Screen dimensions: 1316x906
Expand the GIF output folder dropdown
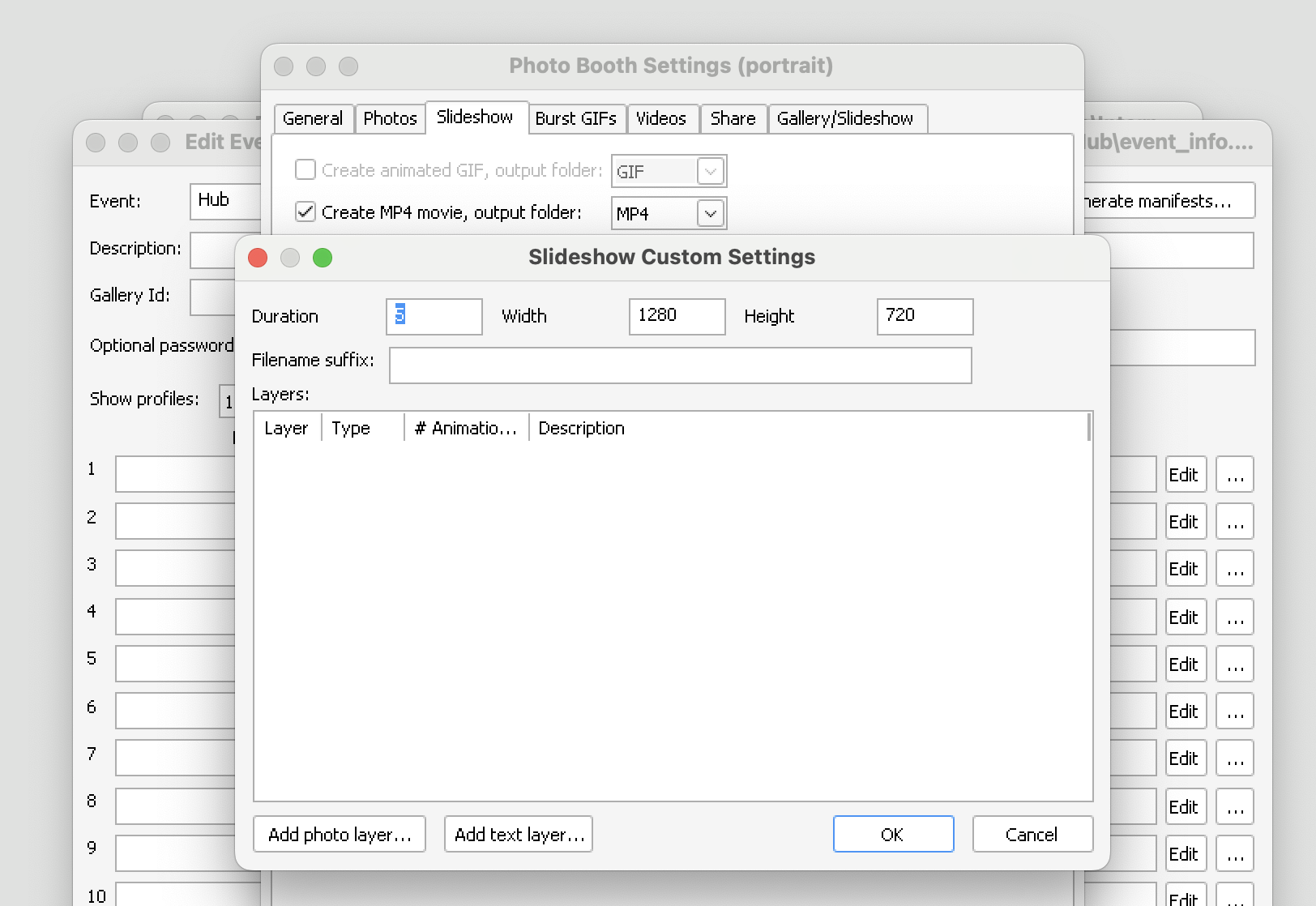click(x=711, y=172)
